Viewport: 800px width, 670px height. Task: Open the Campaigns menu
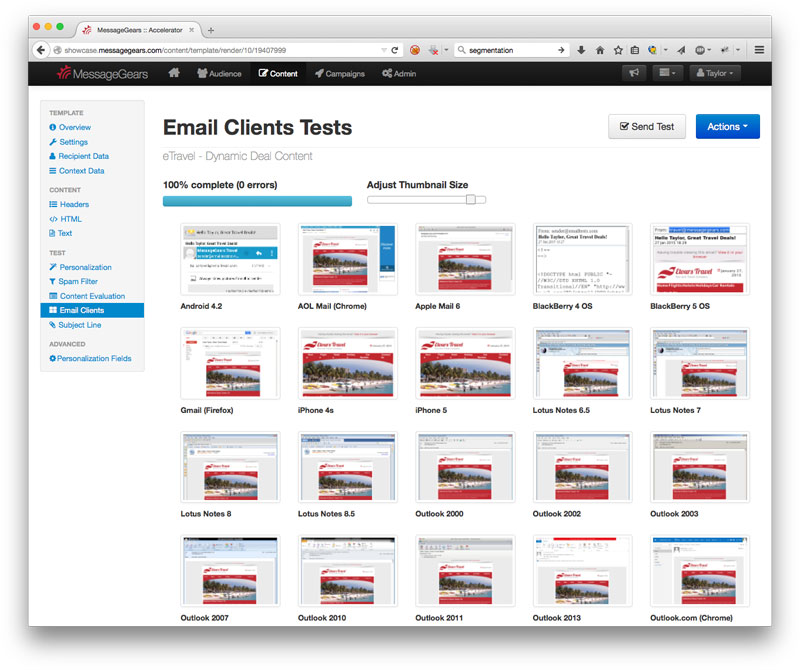(x=340, y=73)
